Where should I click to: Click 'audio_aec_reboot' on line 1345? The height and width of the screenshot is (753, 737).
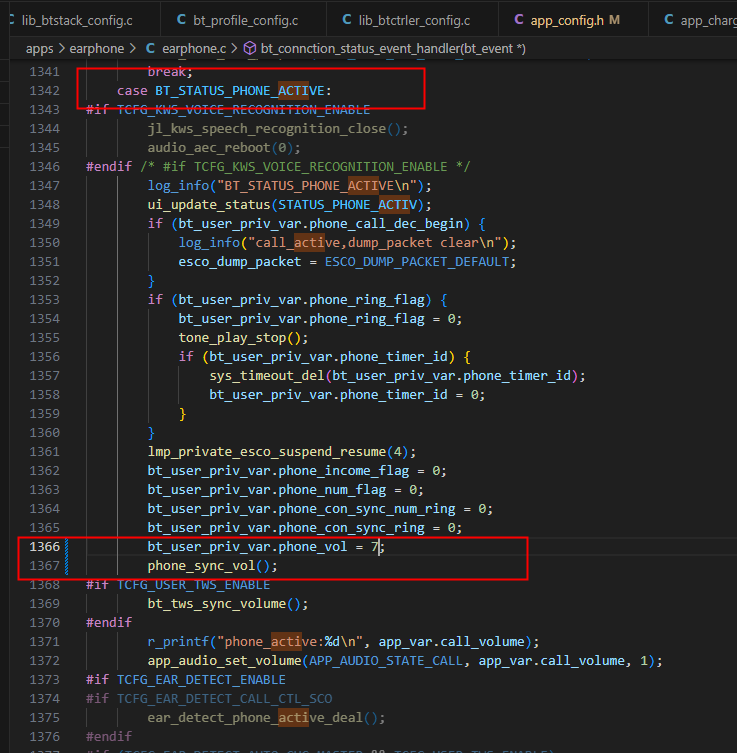tap(209, 148)
